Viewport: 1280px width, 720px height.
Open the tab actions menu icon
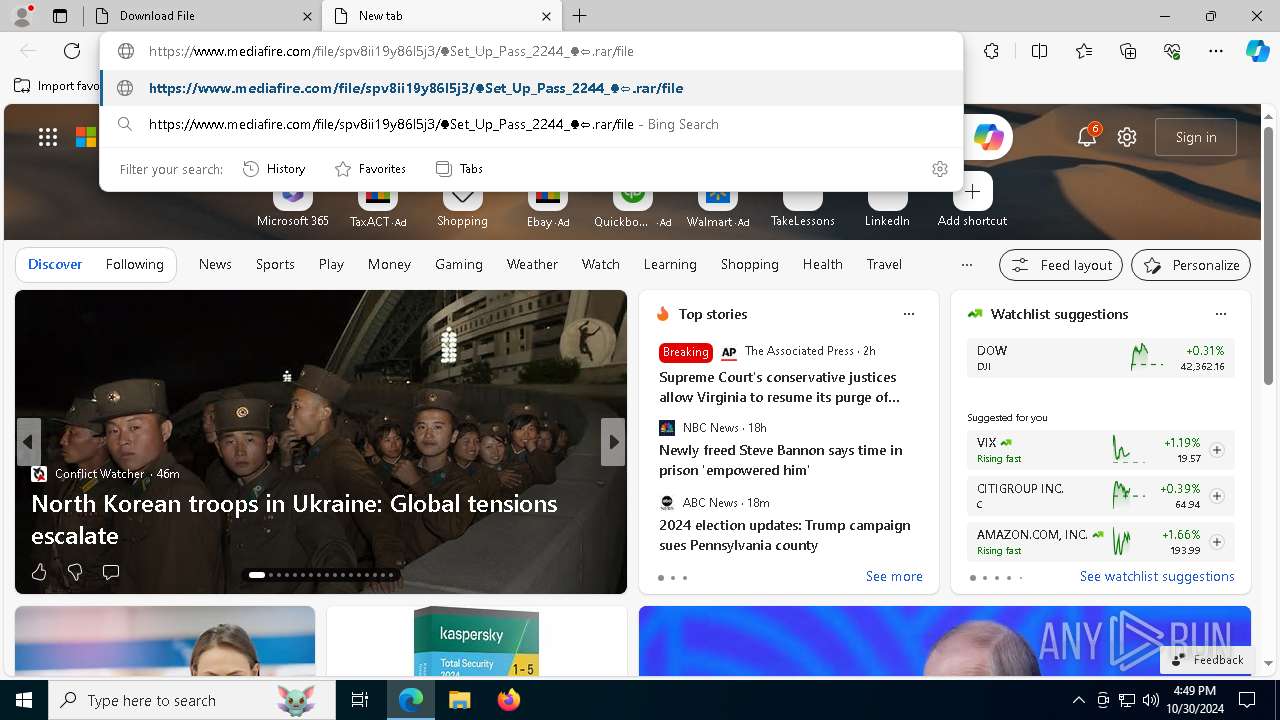coord(60,16)
